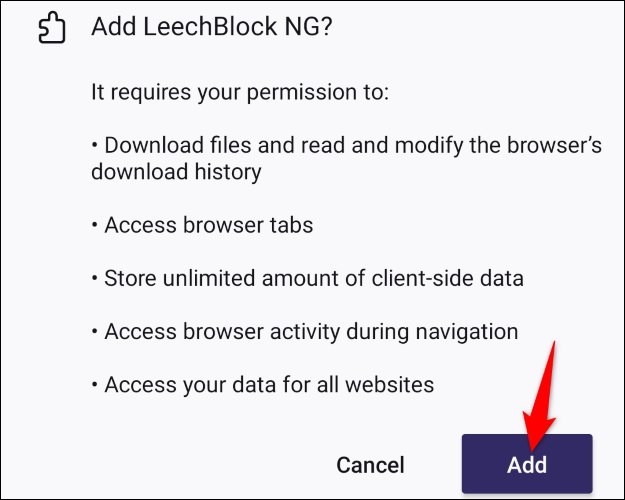The width and height of the screenshot is (625, 500).
Task: Click the bullet before "Store unlimited amount"
Action: 95,278
